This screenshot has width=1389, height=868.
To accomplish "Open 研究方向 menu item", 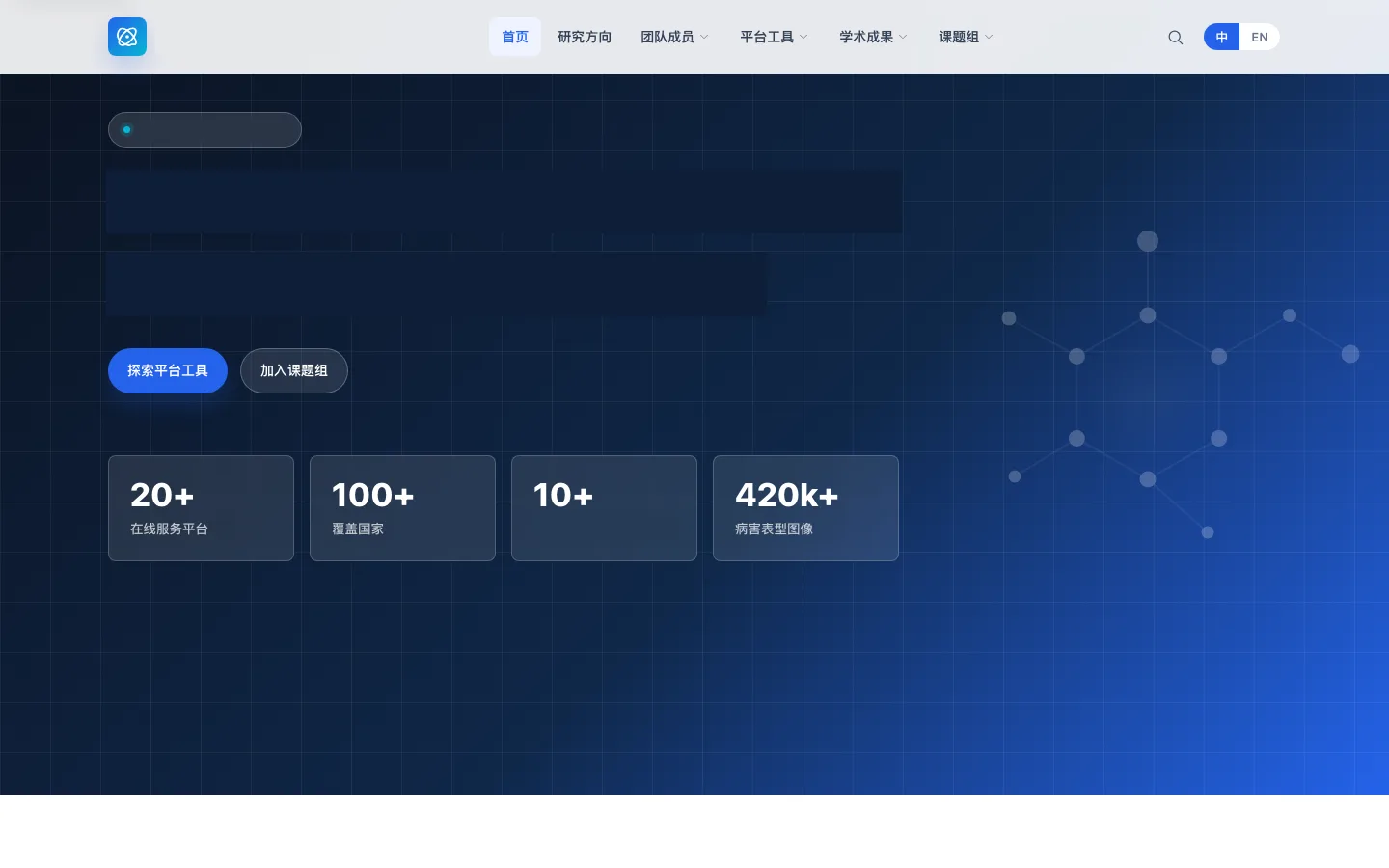I will 585,37.
